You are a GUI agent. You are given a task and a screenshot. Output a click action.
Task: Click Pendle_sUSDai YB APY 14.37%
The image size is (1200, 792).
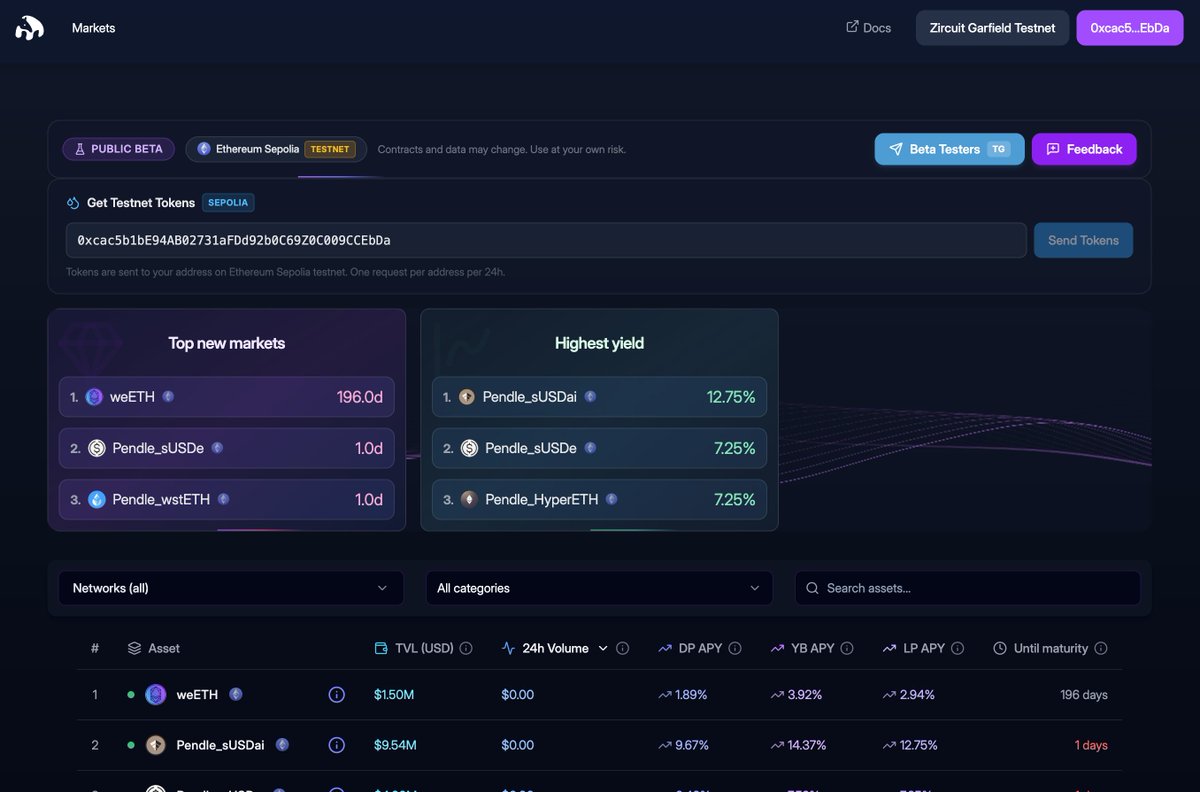pos(799,745)
